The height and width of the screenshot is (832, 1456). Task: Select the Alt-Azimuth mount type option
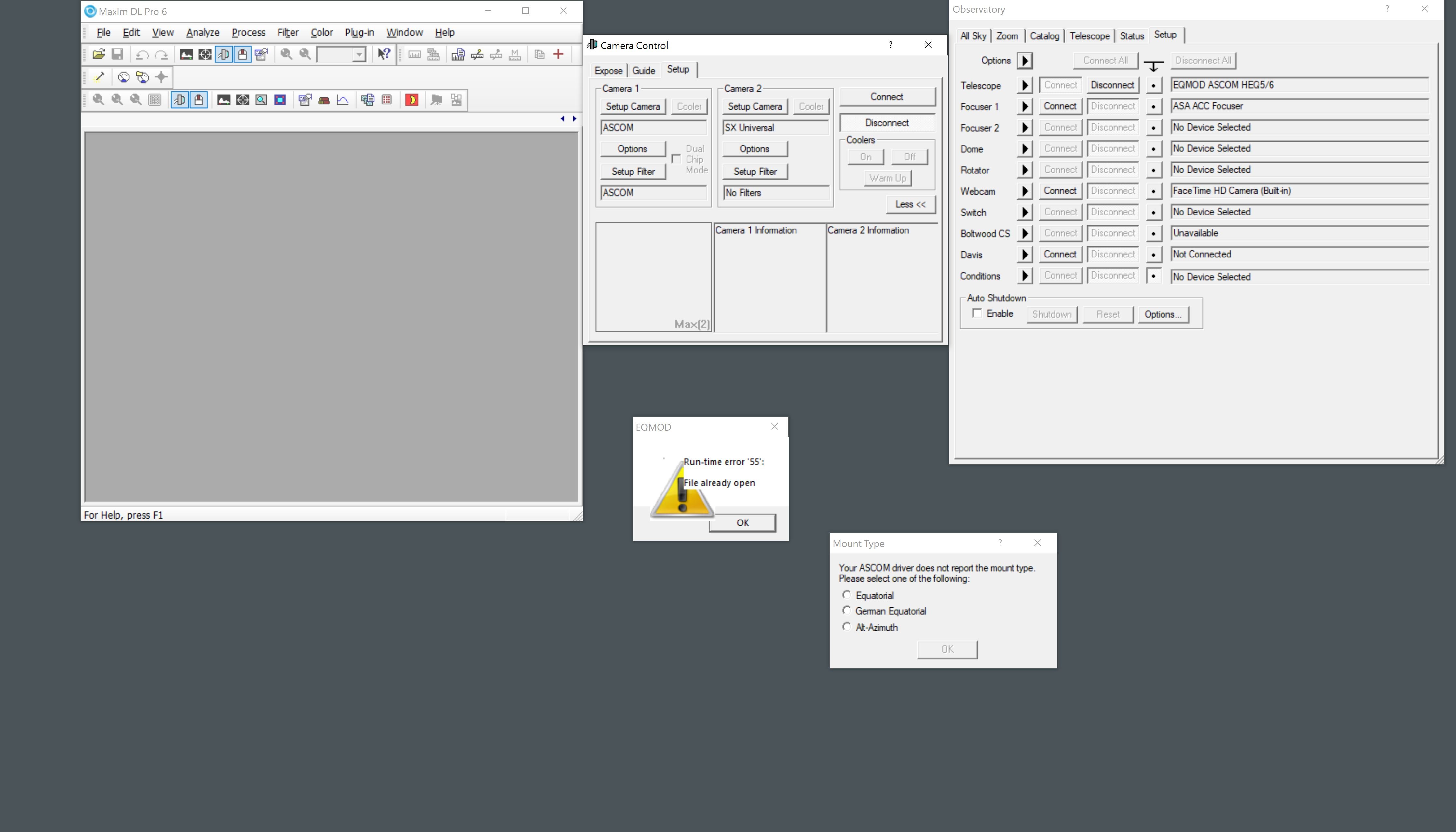click(x=846, y=626)
